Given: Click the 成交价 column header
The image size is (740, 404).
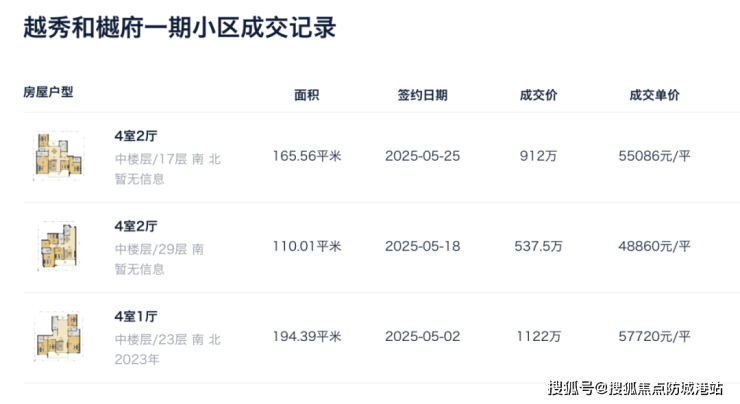Looking at the screenshot, I should pos(538,96).
